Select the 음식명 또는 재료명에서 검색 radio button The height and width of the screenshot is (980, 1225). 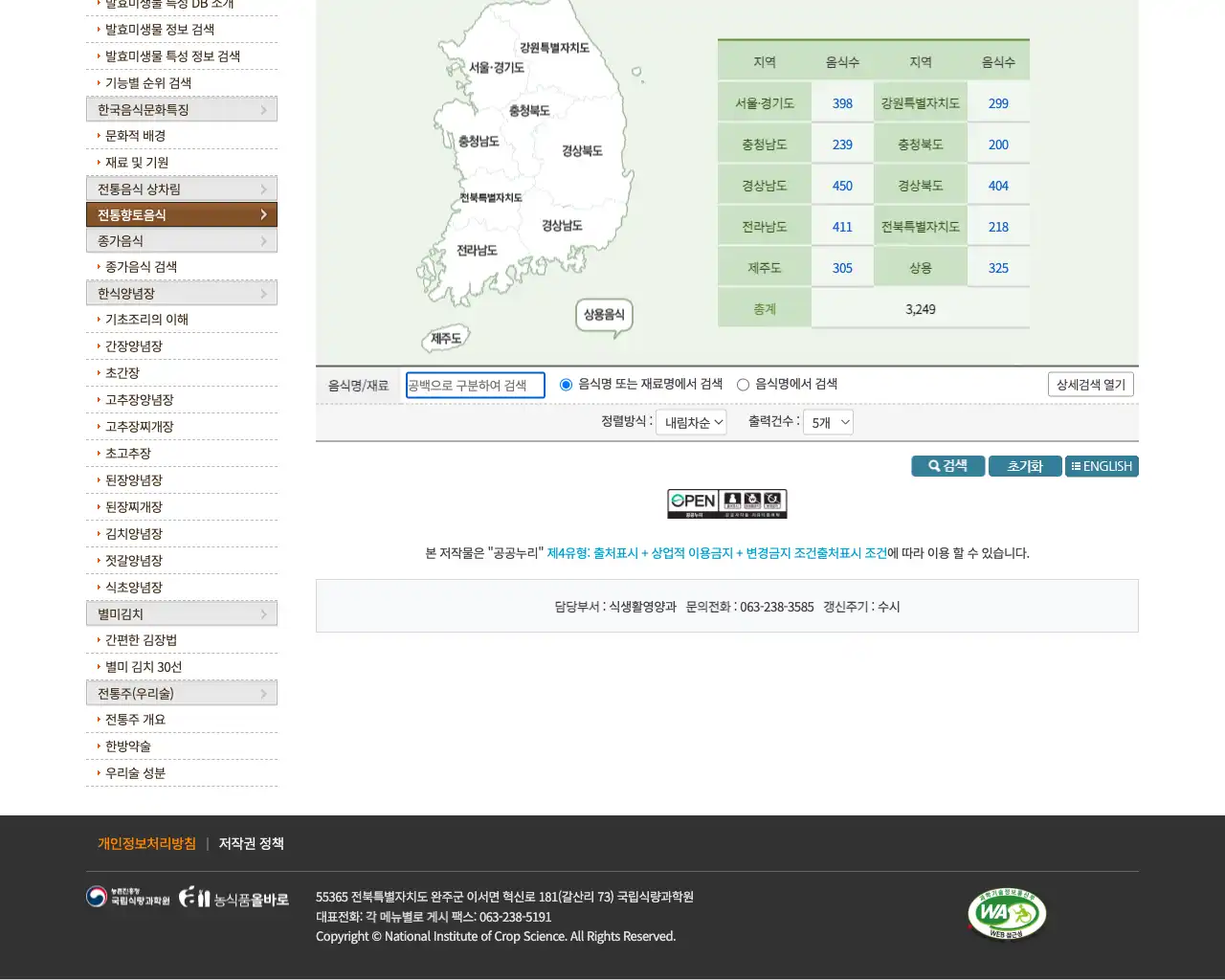click(x=566, y=384)
